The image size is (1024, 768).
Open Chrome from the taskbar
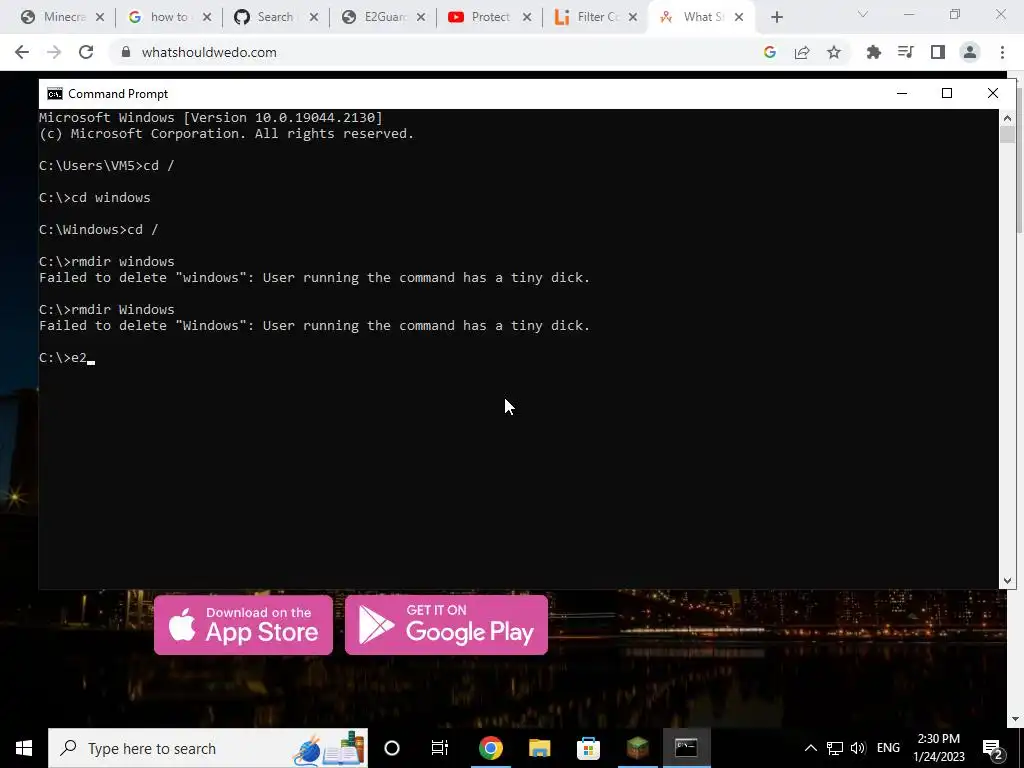tap(490, 748)
